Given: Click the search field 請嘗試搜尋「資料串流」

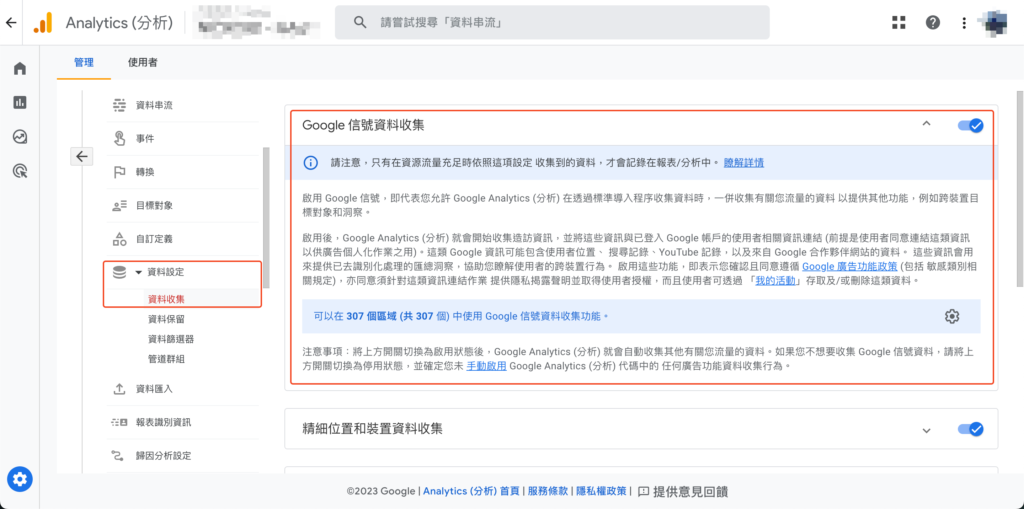Looking at the screenshot, I should 552,22.
